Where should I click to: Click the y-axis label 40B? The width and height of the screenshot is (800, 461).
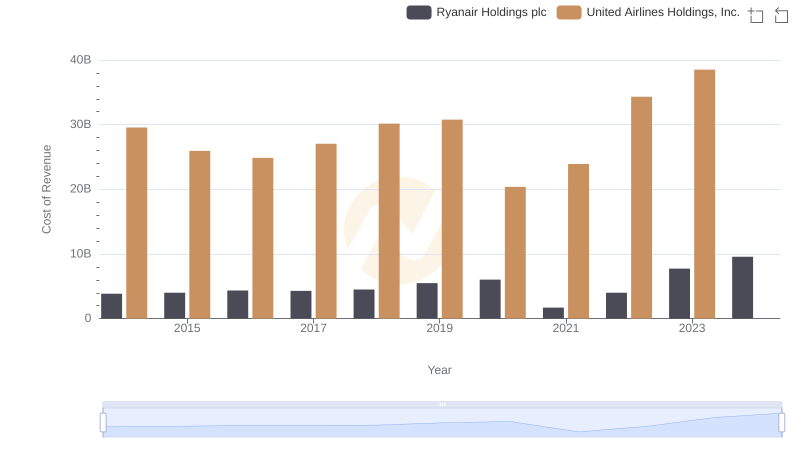pyautogui.click(x=81, y=60)
